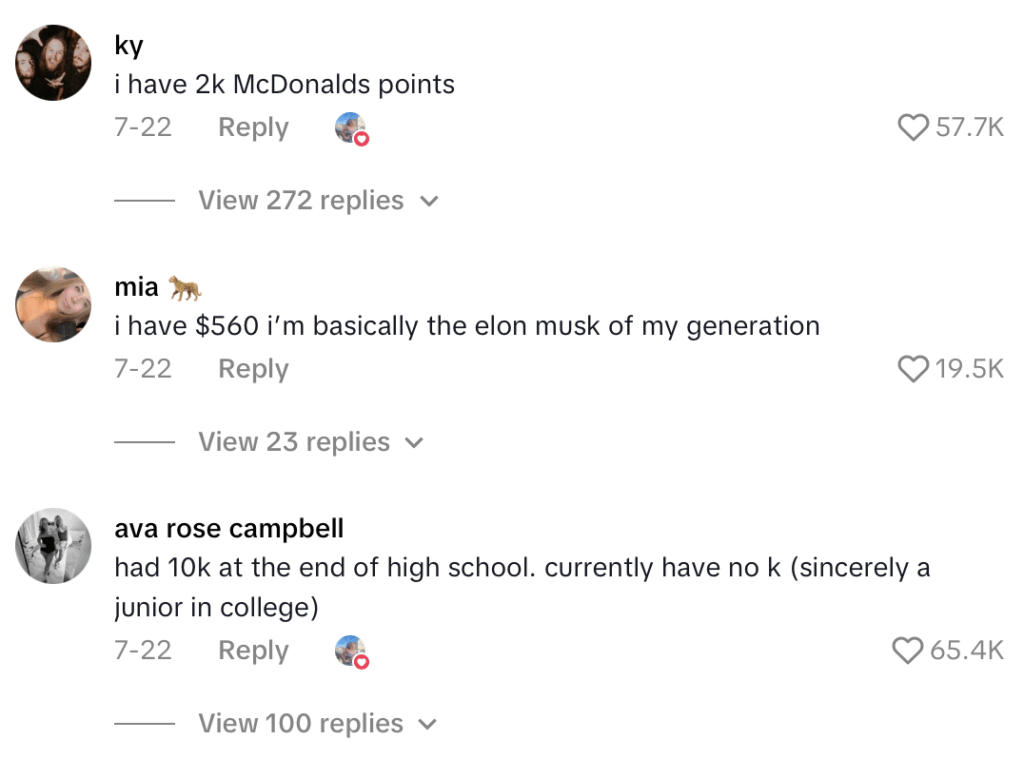Open username ava rose campbell

229,528
